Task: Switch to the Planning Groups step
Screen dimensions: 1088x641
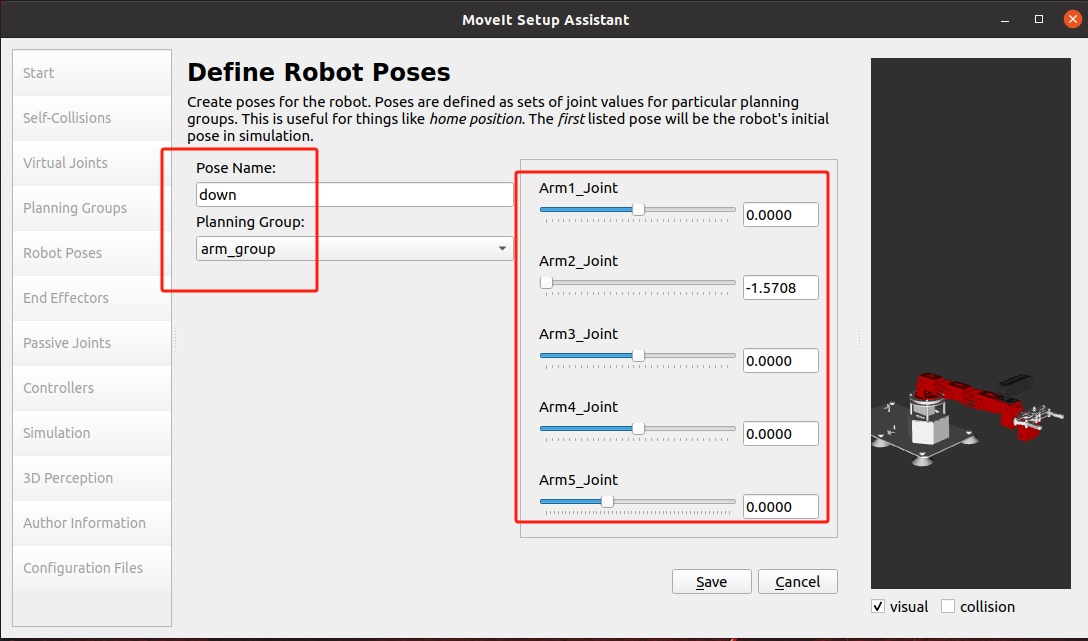Action: (92, 208)
